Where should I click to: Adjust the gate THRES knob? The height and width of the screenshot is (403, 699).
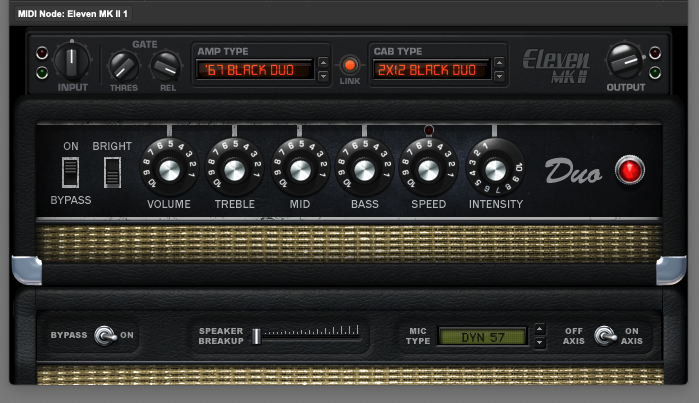(124, 67)
